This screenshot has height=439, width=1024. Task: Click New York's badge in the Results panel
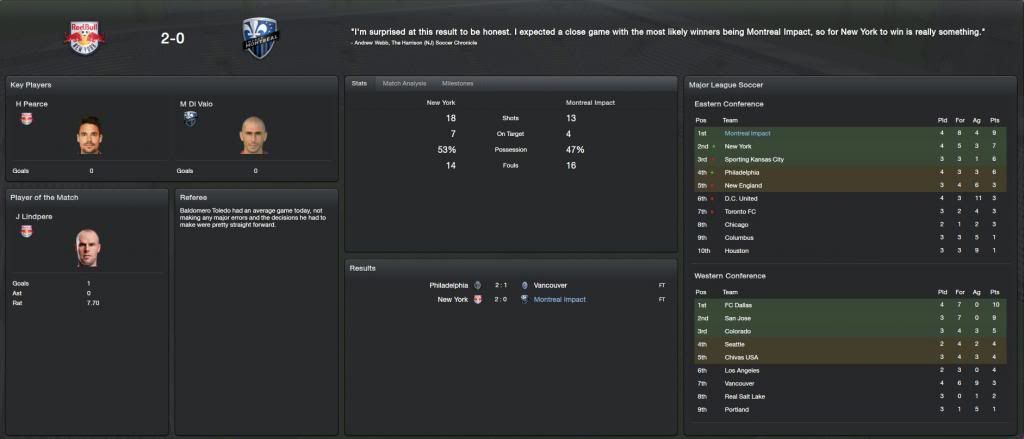click(x=477, y=299)
